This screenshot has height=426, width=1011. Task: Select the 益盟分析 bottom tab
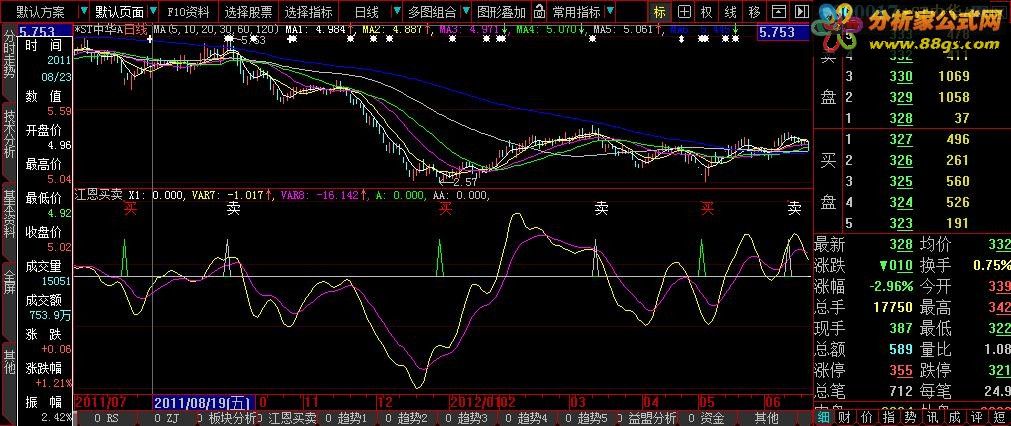click(648, 418)
